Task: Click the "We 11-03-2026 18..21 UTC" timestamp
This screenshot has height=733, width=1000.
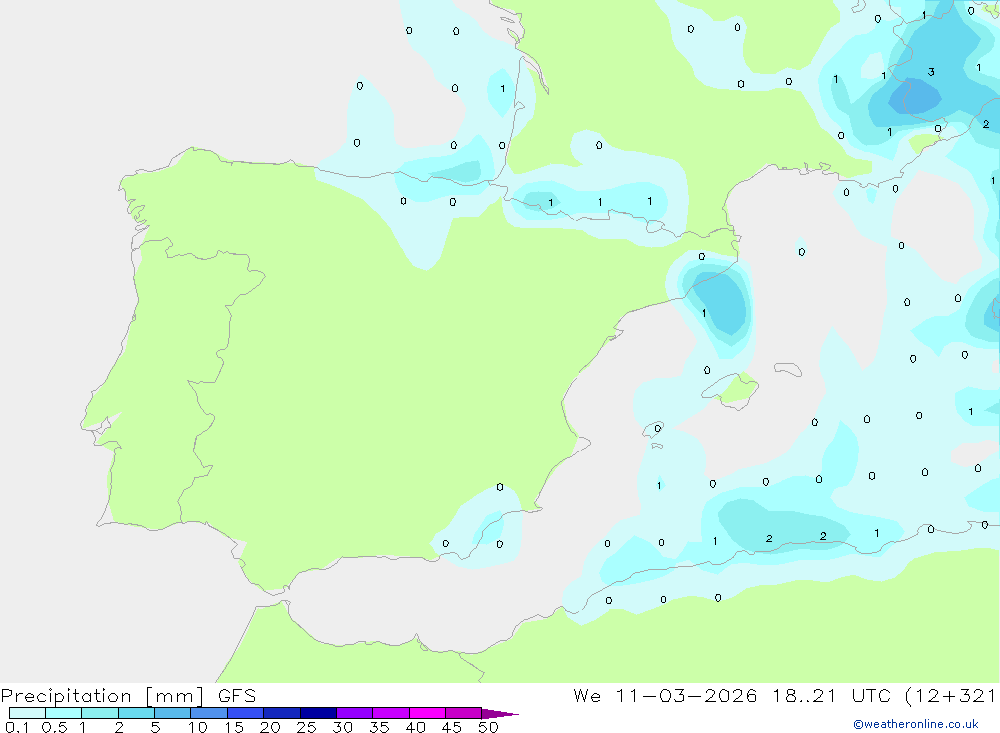Action: (x=732, y=695)
